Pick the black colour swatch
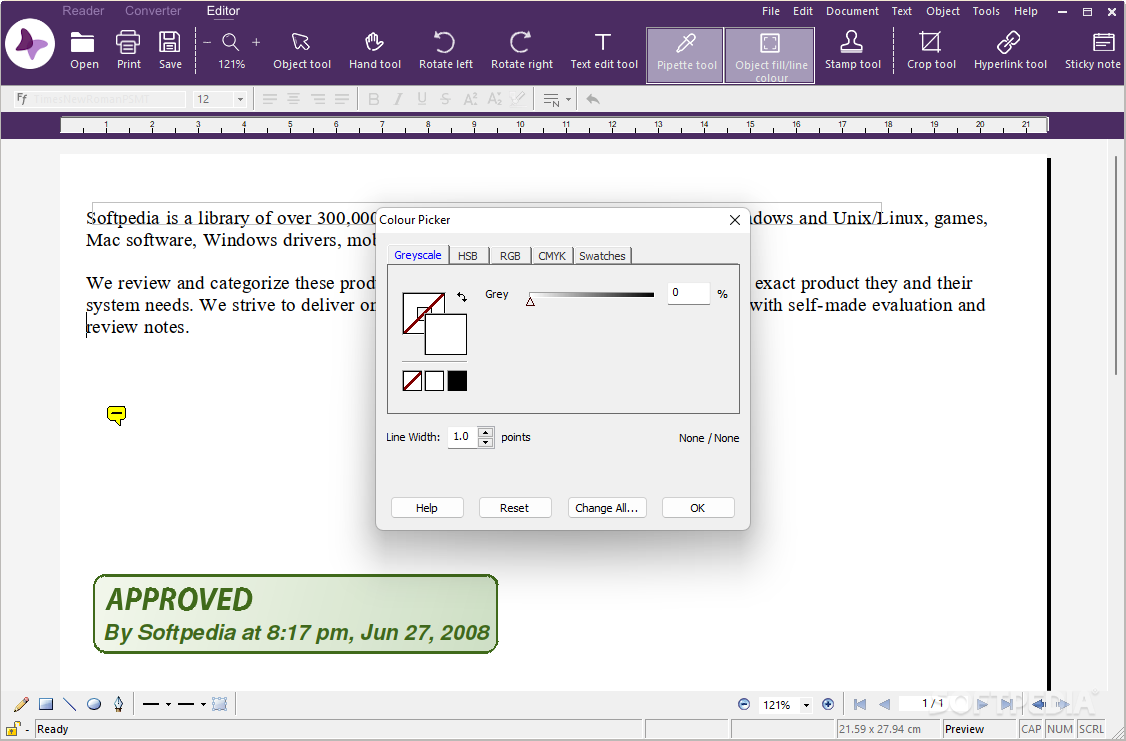 (x=457, y=381)
